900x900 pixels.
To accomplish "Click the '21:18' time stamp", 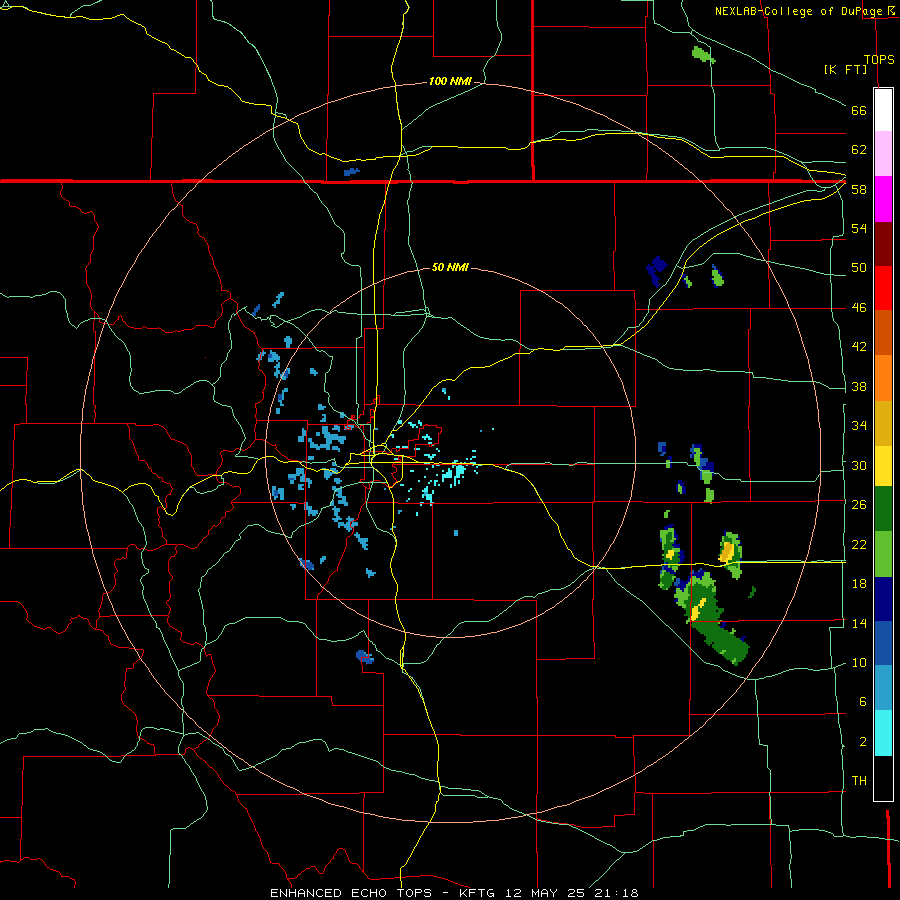I will coord(618,893).
